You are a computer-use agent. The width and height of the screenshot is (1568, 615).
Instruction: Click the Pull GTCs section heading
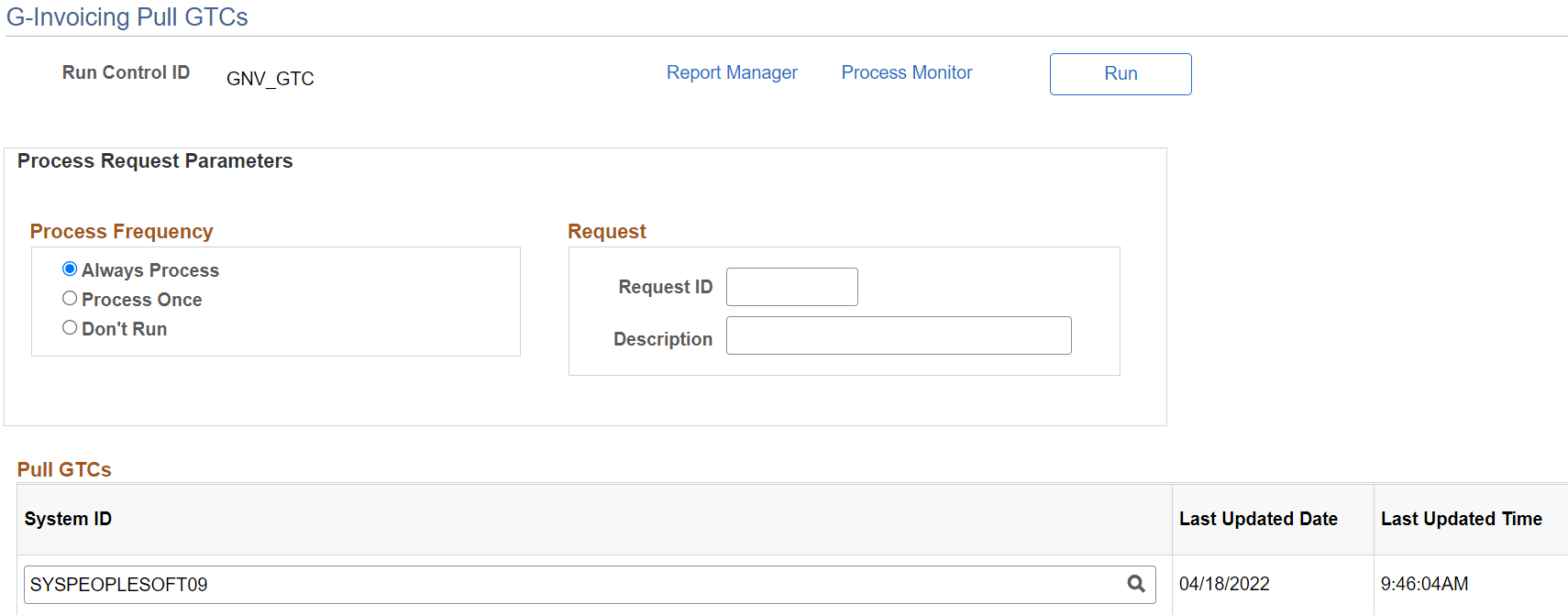(64, 469)
